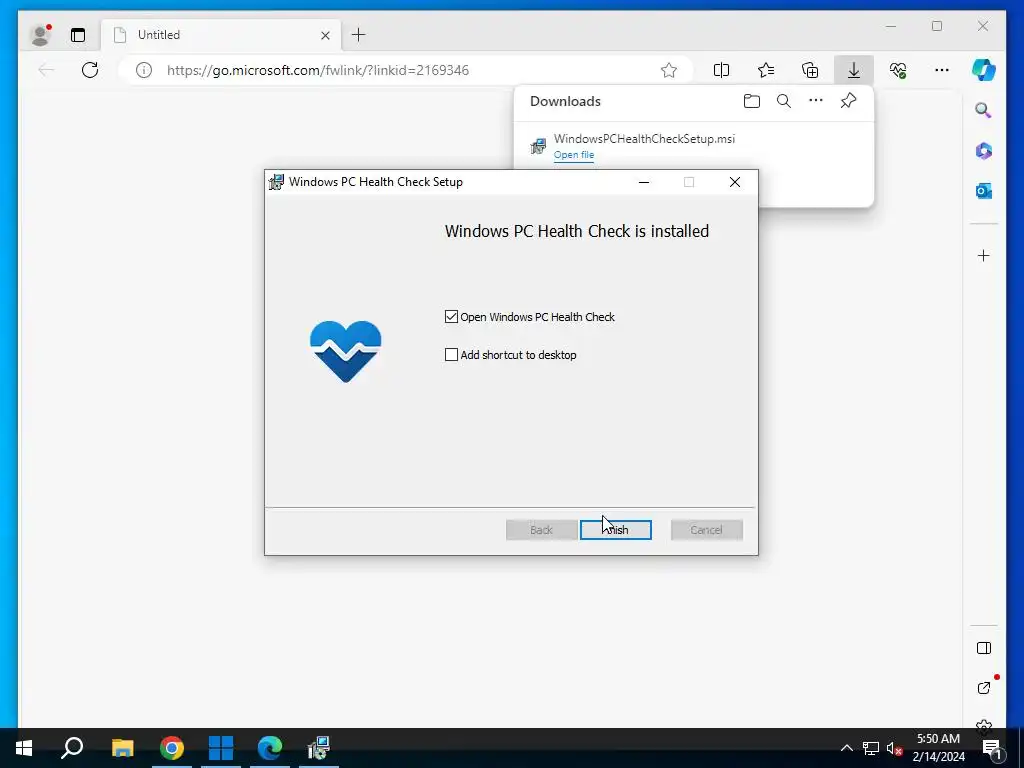Open Browser essentials heart icon
Screen dimensions: 1024x768
click(x=898, y=70)
